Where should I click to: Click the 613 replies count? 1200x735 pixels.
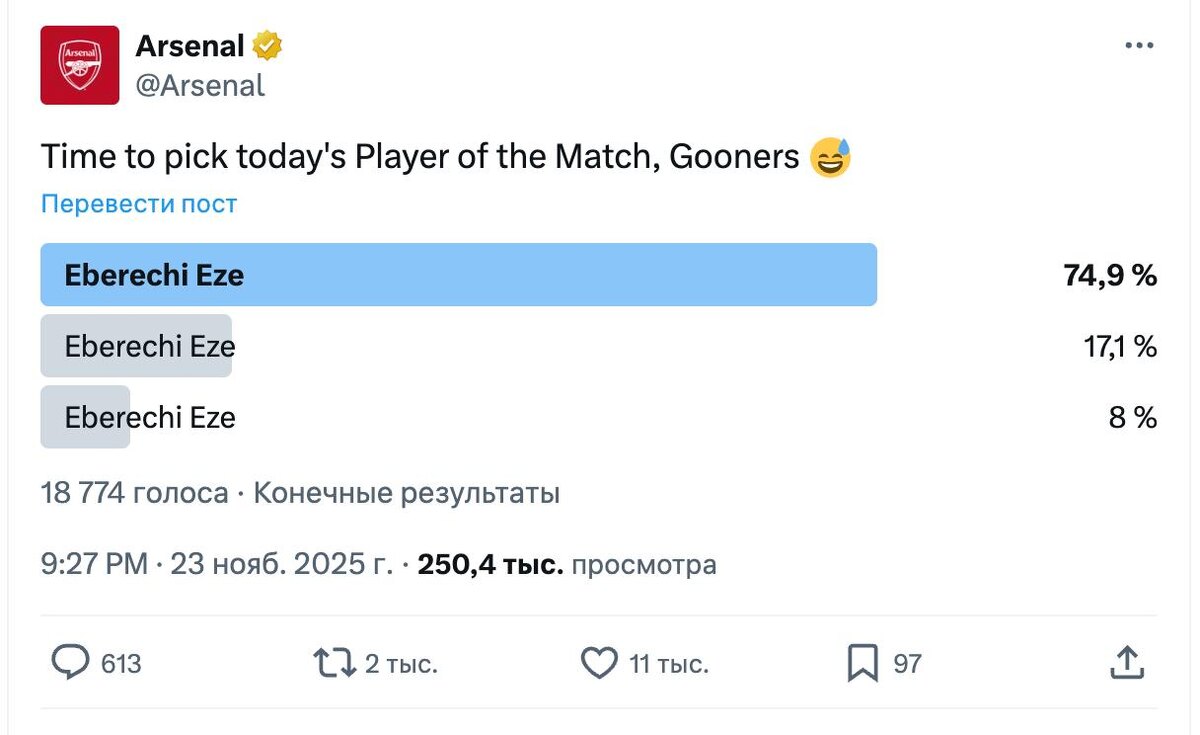pos(121,664)
